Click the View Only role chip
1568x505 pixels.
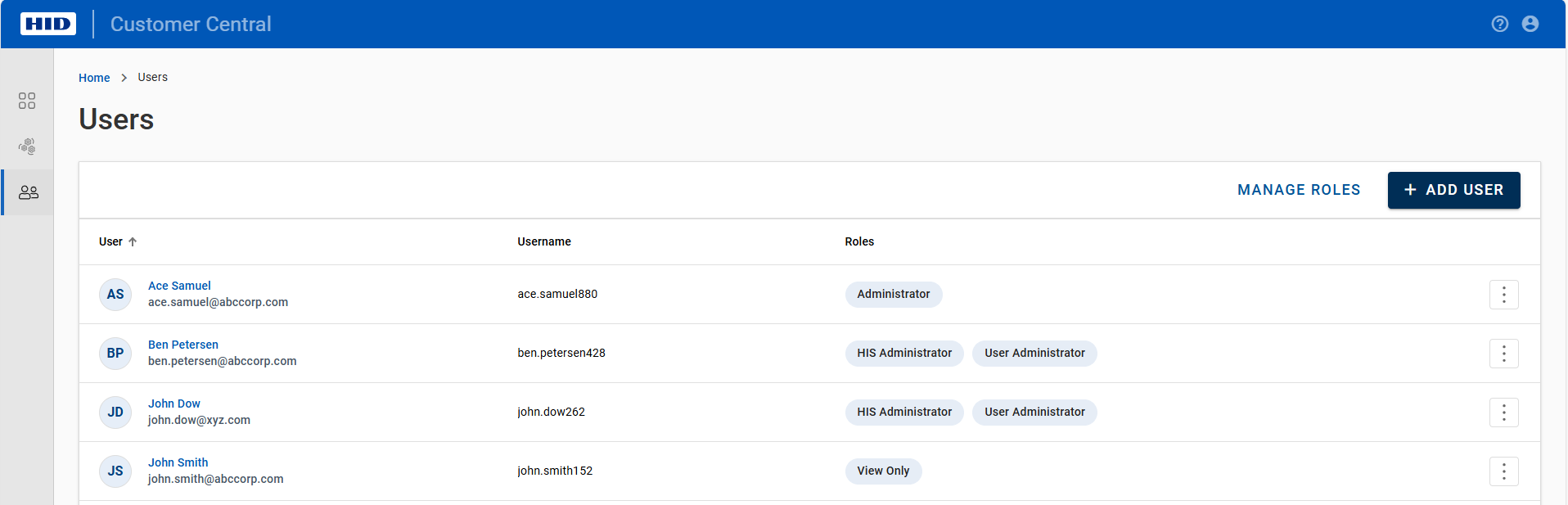883,471
